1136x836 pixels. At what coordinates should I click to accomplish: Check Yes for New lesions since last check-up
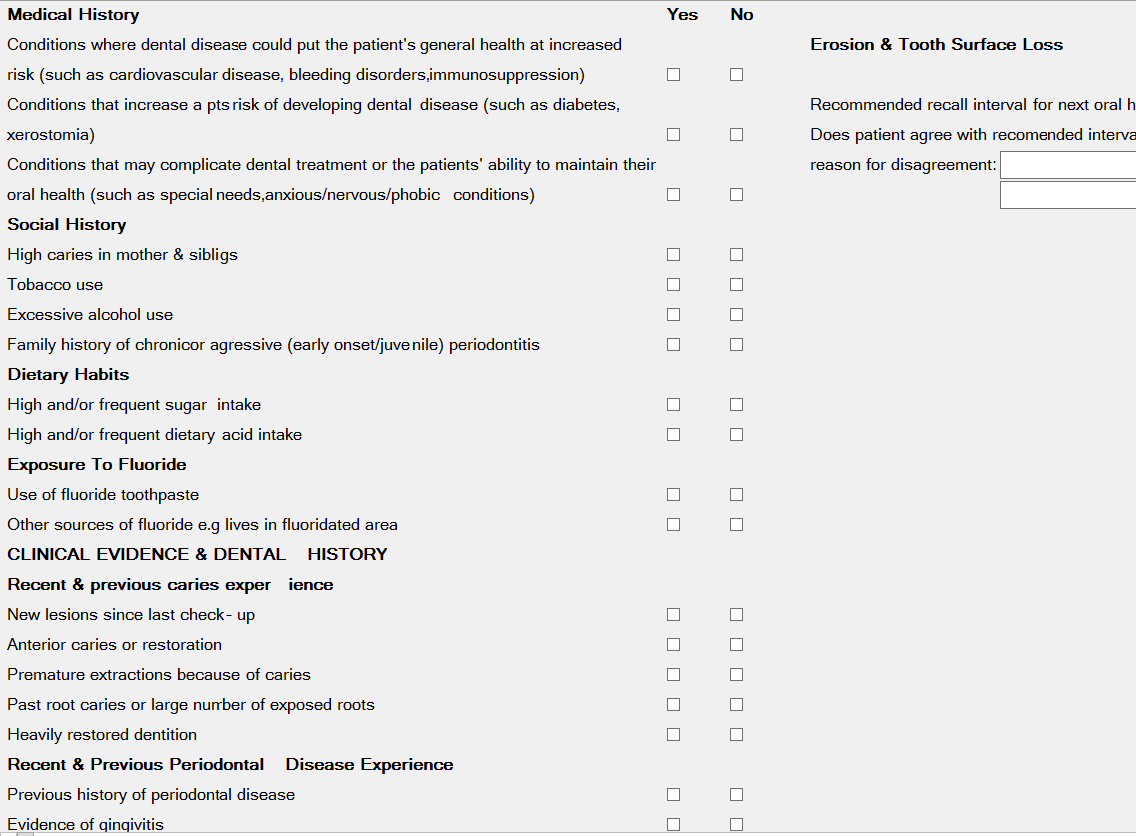point(674,615)
